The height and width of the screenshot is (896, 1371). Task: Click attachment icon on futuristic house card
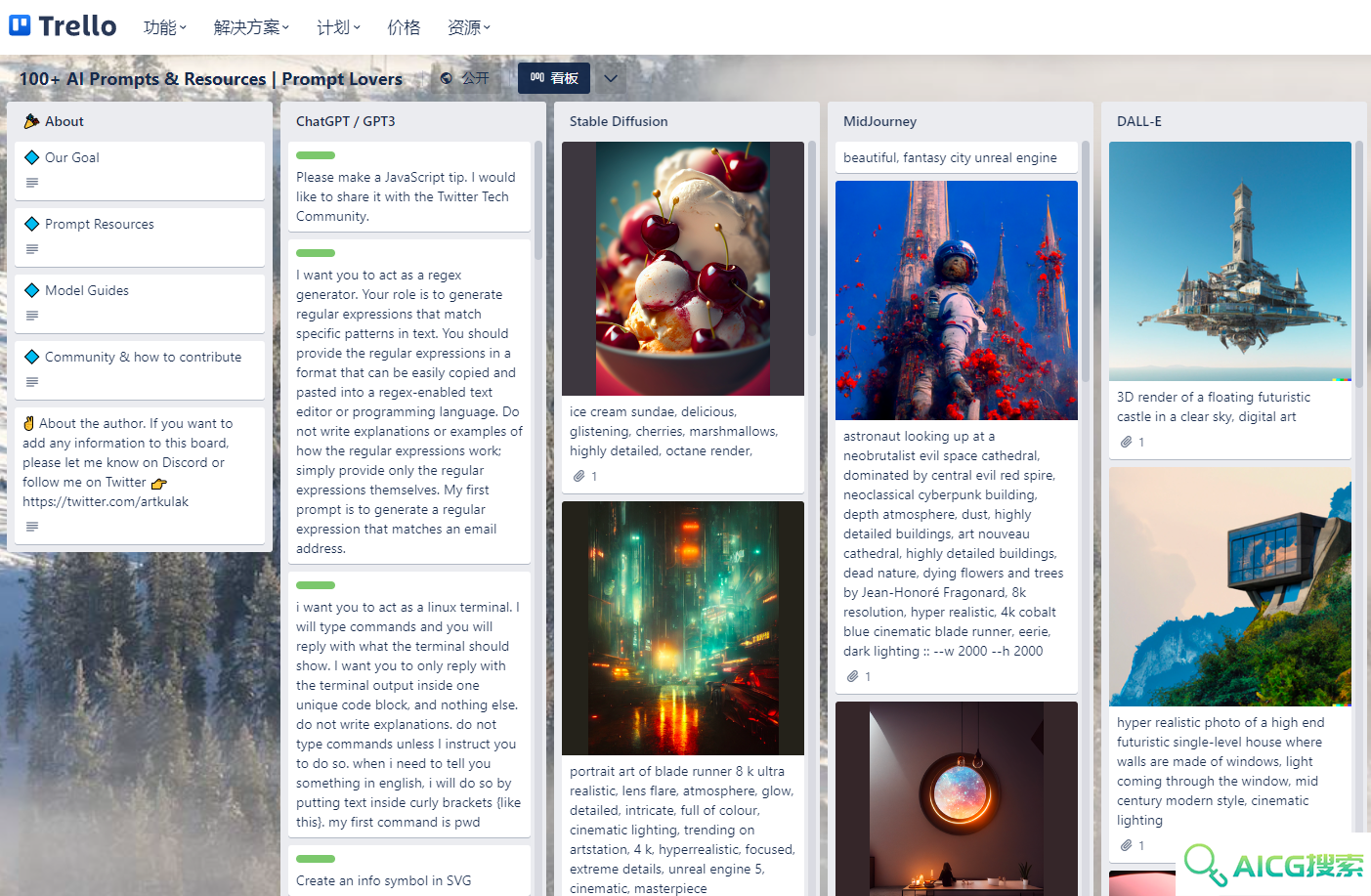pos(1127,845)
